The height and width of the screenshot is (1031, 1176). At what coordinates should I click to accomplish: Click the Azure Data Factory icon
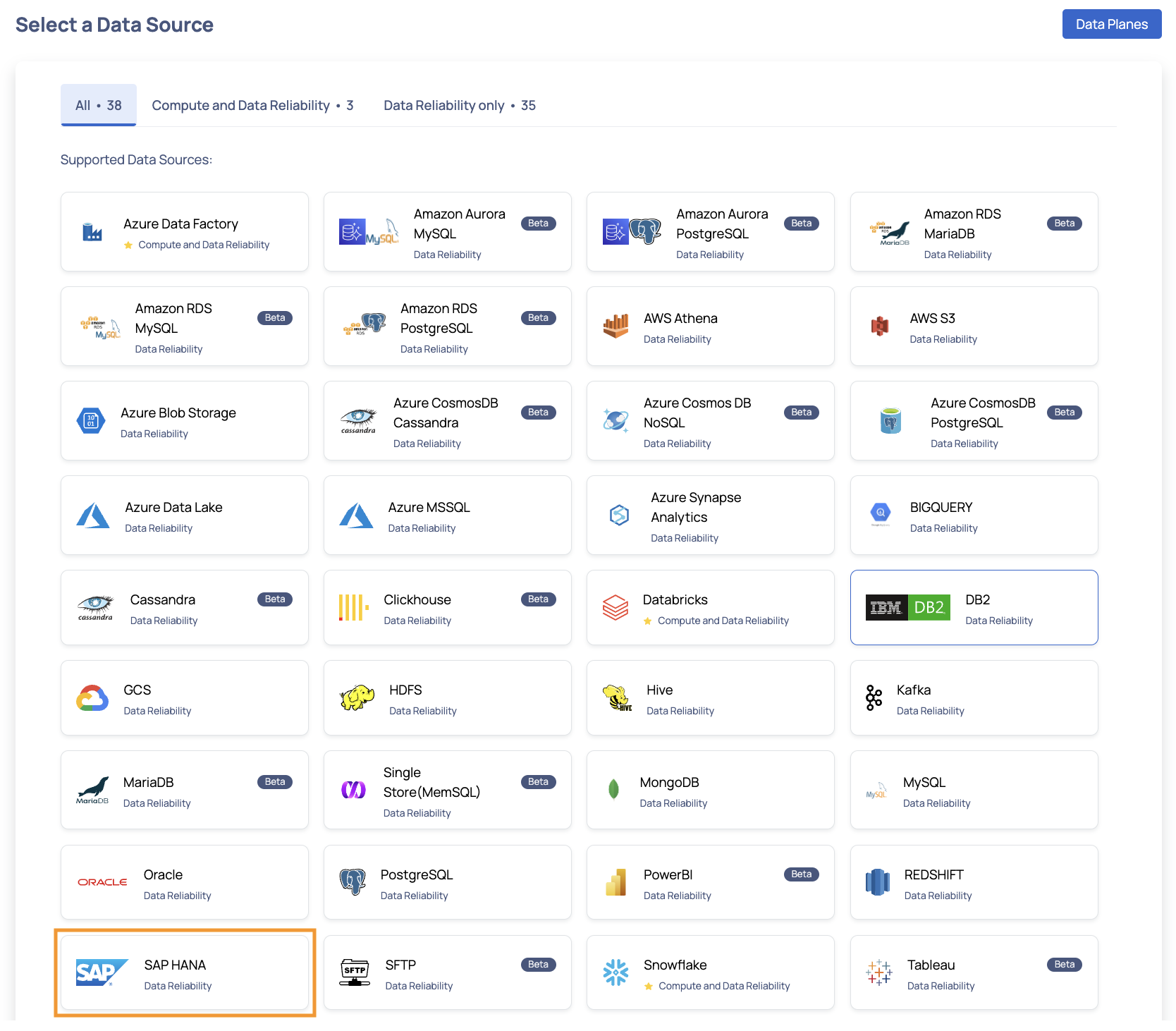[x=92, y=231]
